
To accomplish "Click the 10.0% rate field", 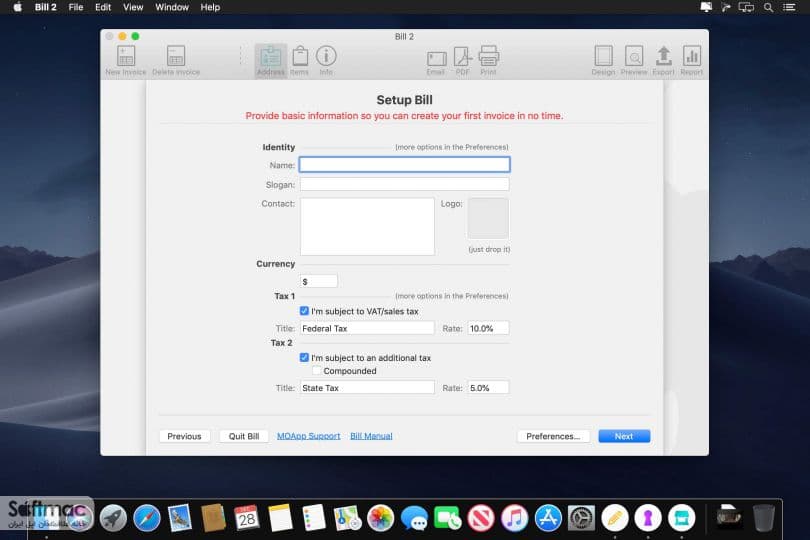I will pyautogui.click(x=488, y=328).
